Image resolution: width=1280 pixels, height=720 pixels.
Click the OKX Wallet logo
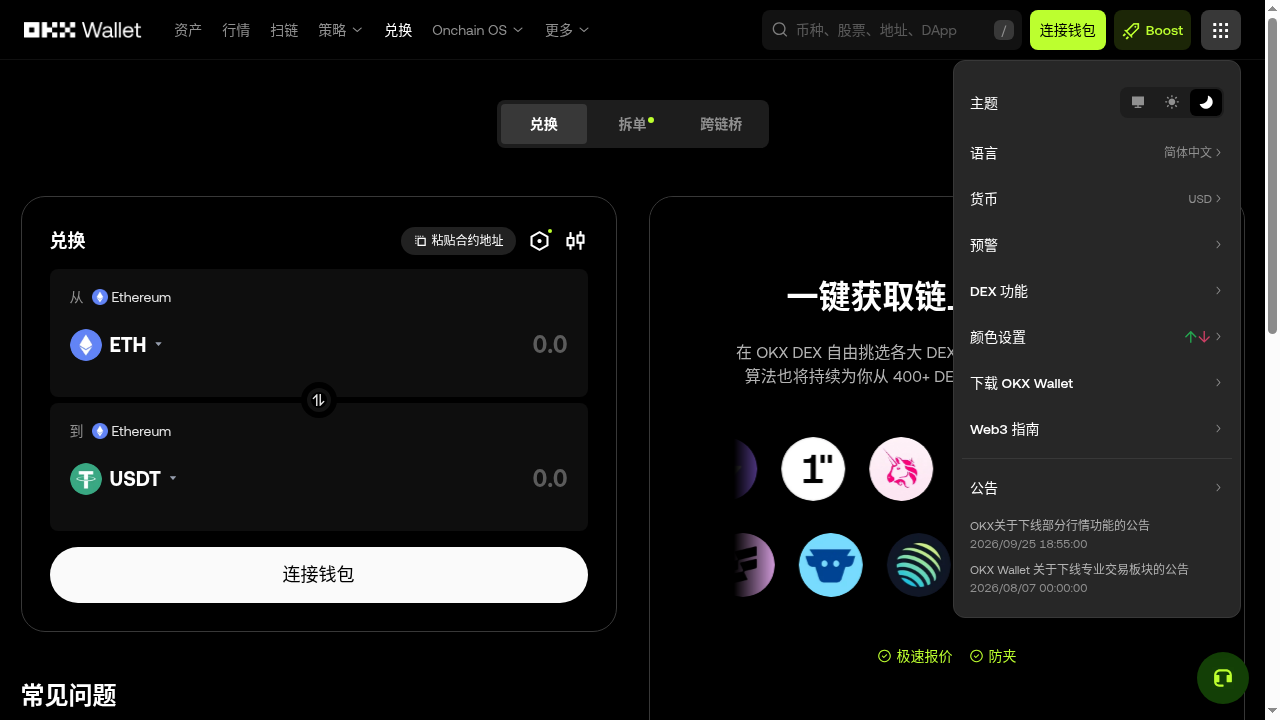click(83, 30)
